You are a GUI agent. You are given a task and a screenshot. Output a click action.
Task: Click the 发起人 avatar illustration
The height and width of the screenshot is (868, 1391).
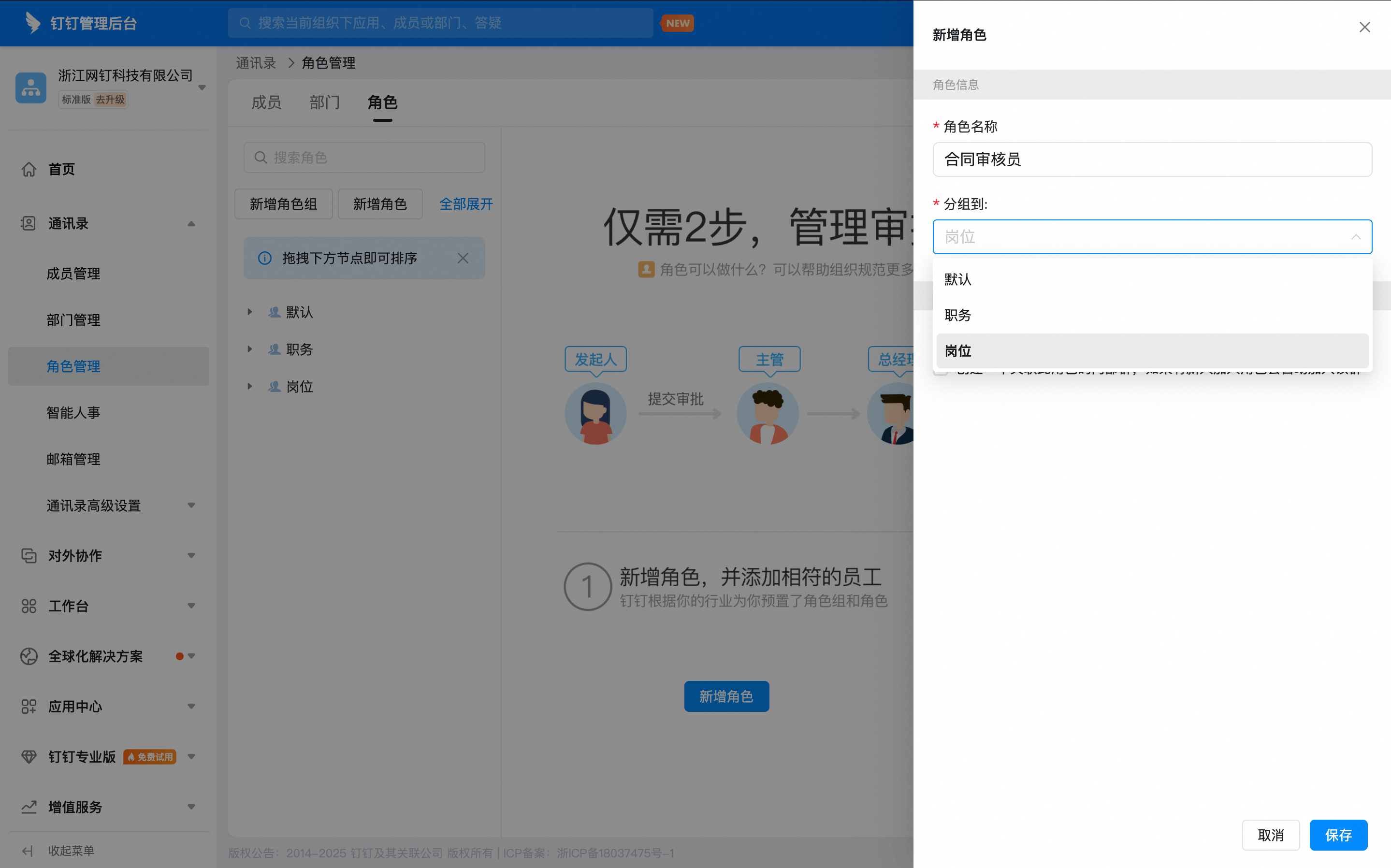[x=595, y=413]
